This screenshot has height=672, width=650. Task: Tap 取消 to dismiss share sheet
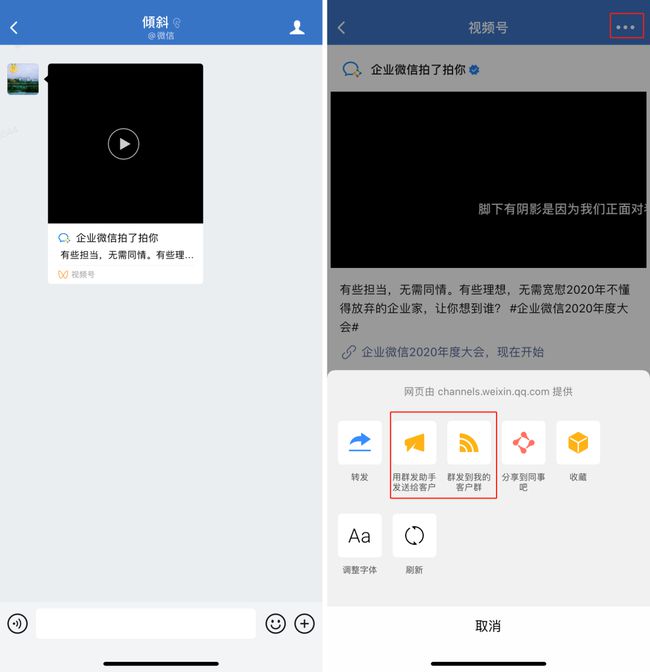coord(488,626)
